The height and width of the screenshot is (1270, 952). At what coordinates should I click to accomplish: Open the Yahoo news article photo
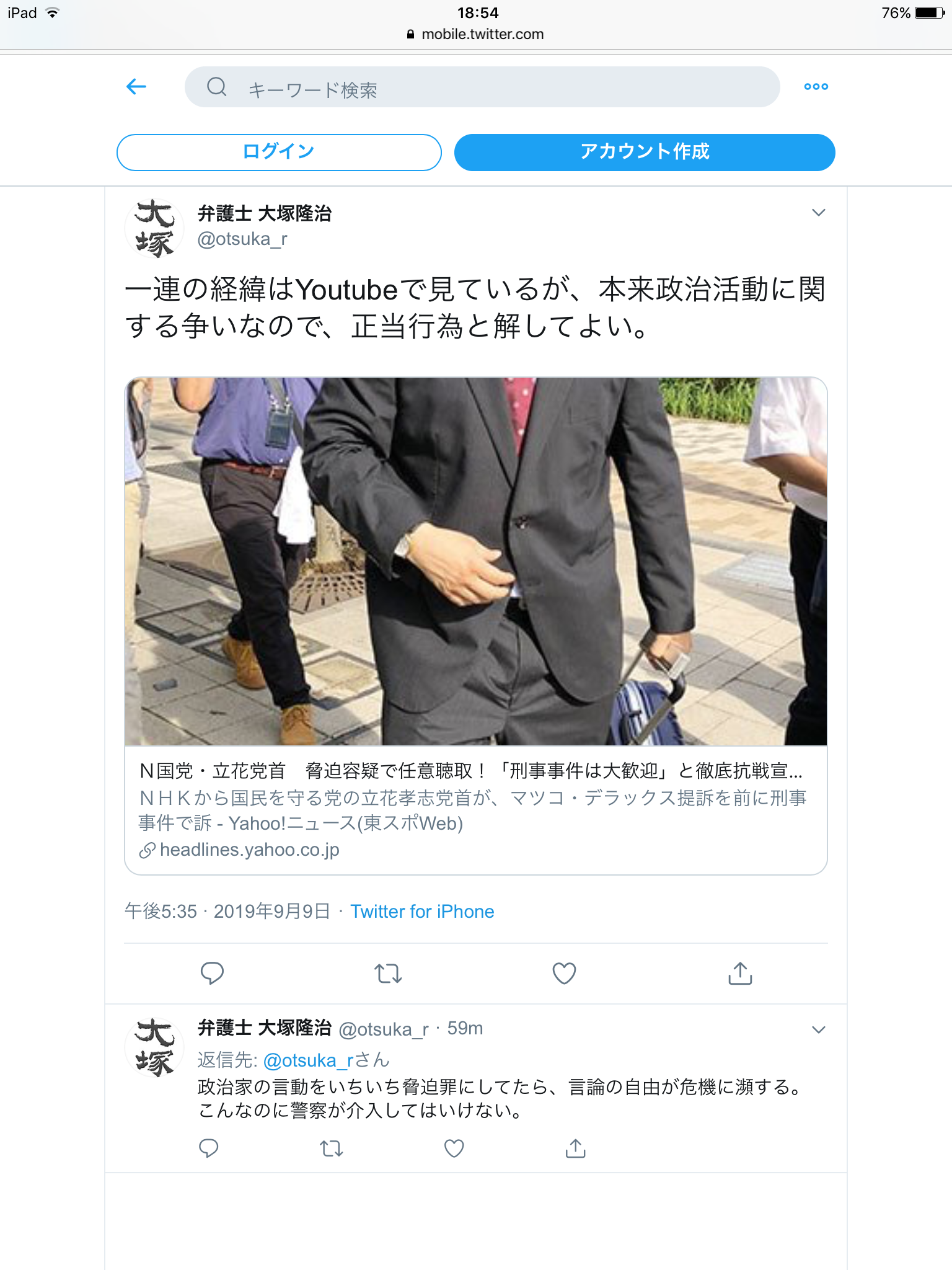(476, 561)
